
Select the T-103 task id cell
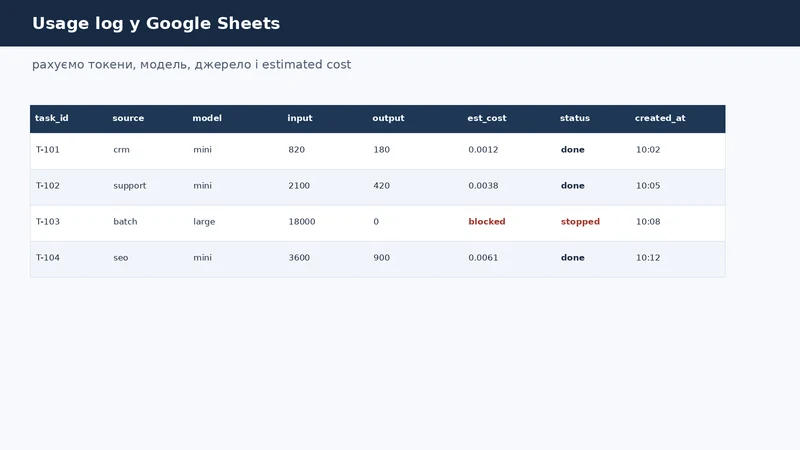pyautogui.click(x=47, y=221)
